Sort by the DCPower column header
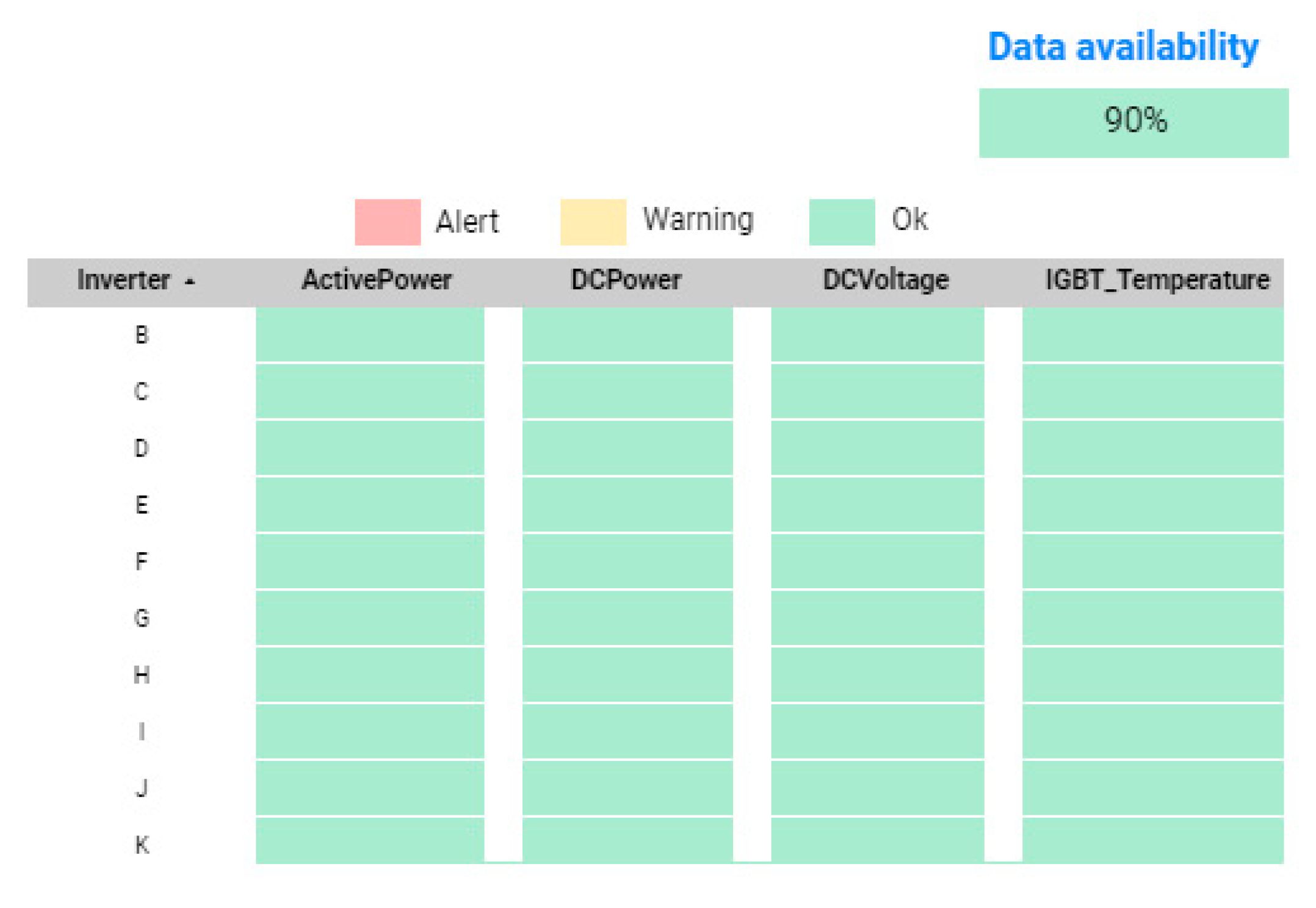Image resolution: width=1316 pixels, height=908 pixels. [626, 280]
